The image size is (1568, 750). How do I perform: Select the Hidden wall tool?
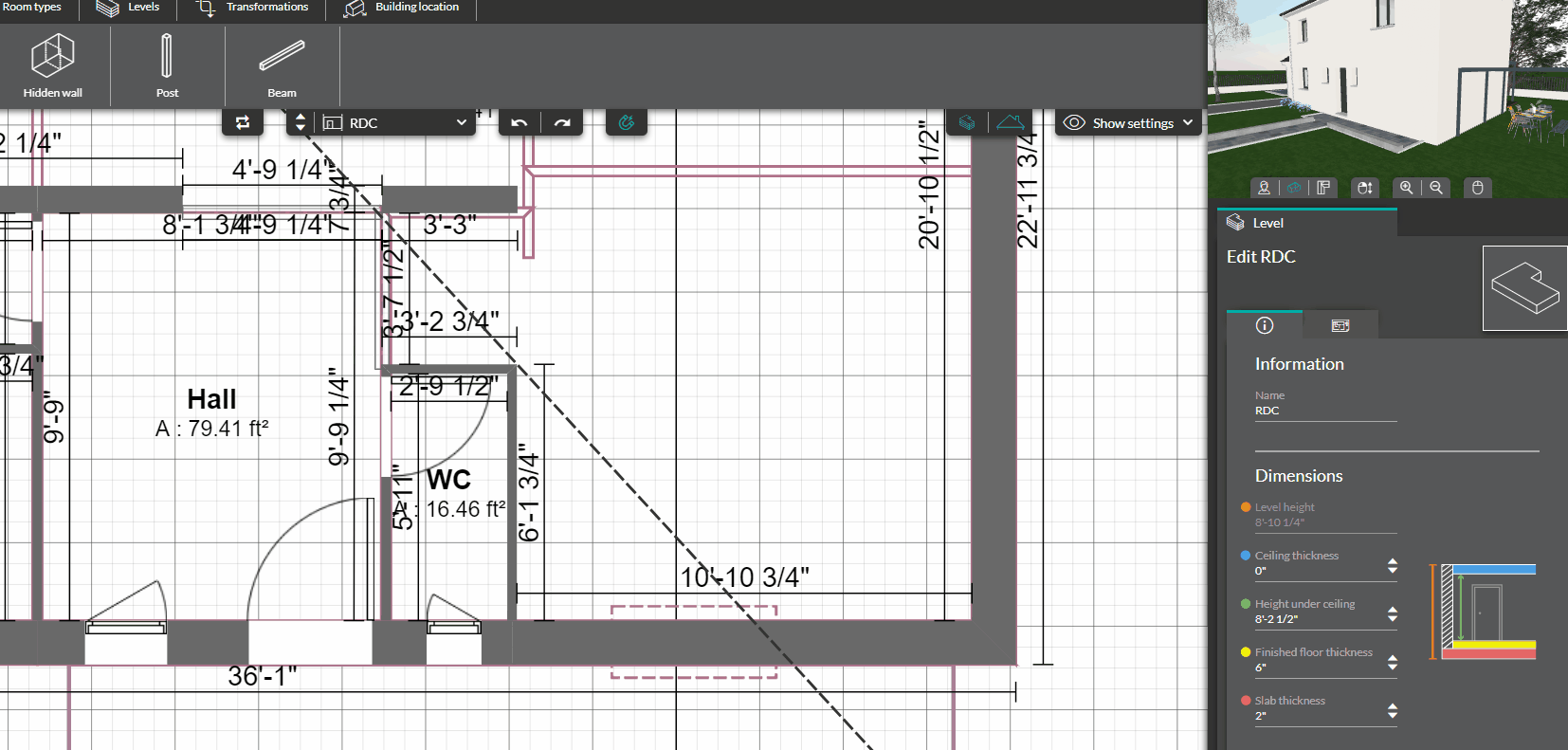53,65
